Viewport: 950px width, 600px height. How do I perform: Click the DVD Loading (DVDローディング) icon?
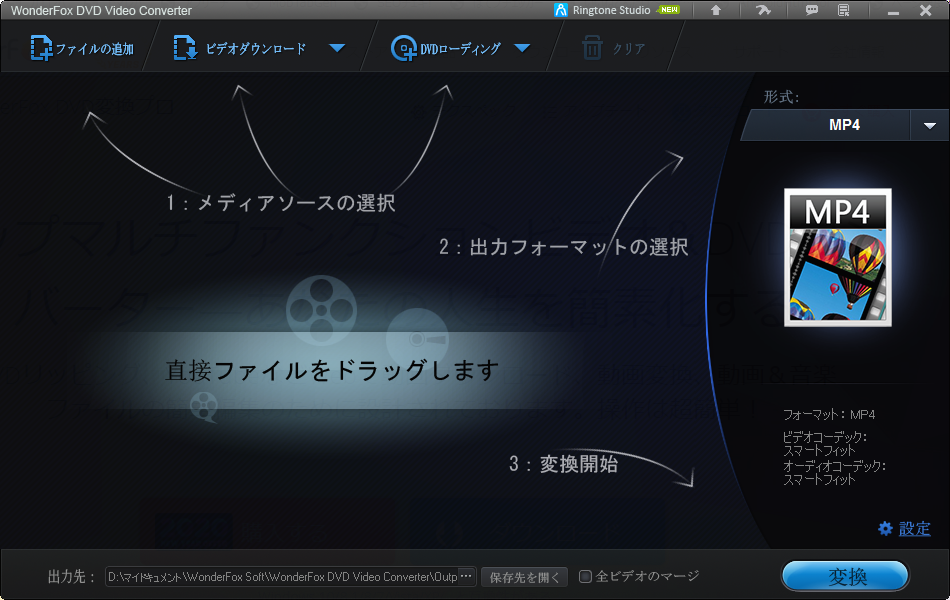(404, 46)
